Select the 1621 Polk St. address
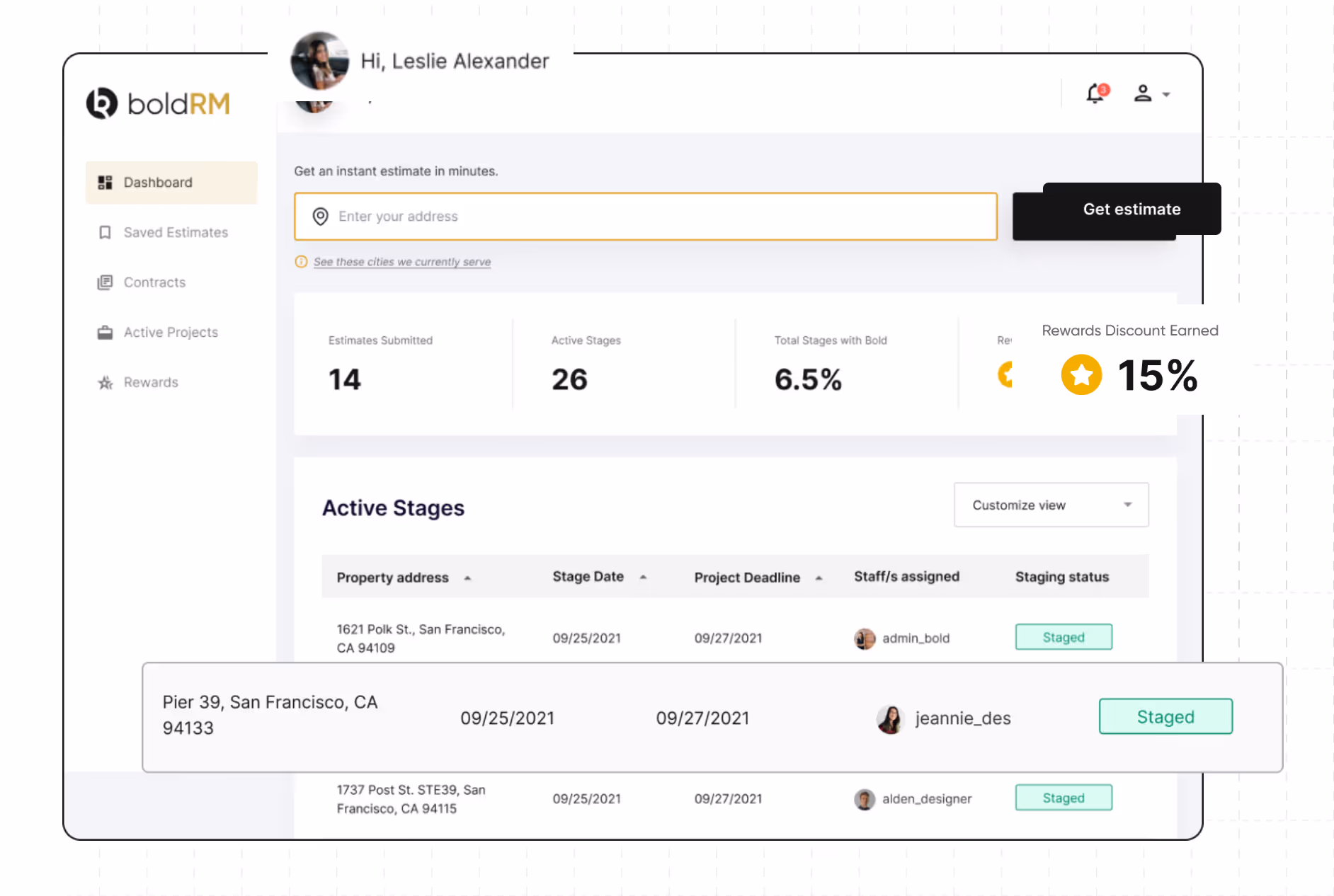The image size is (1334, 896). point(421,638)
